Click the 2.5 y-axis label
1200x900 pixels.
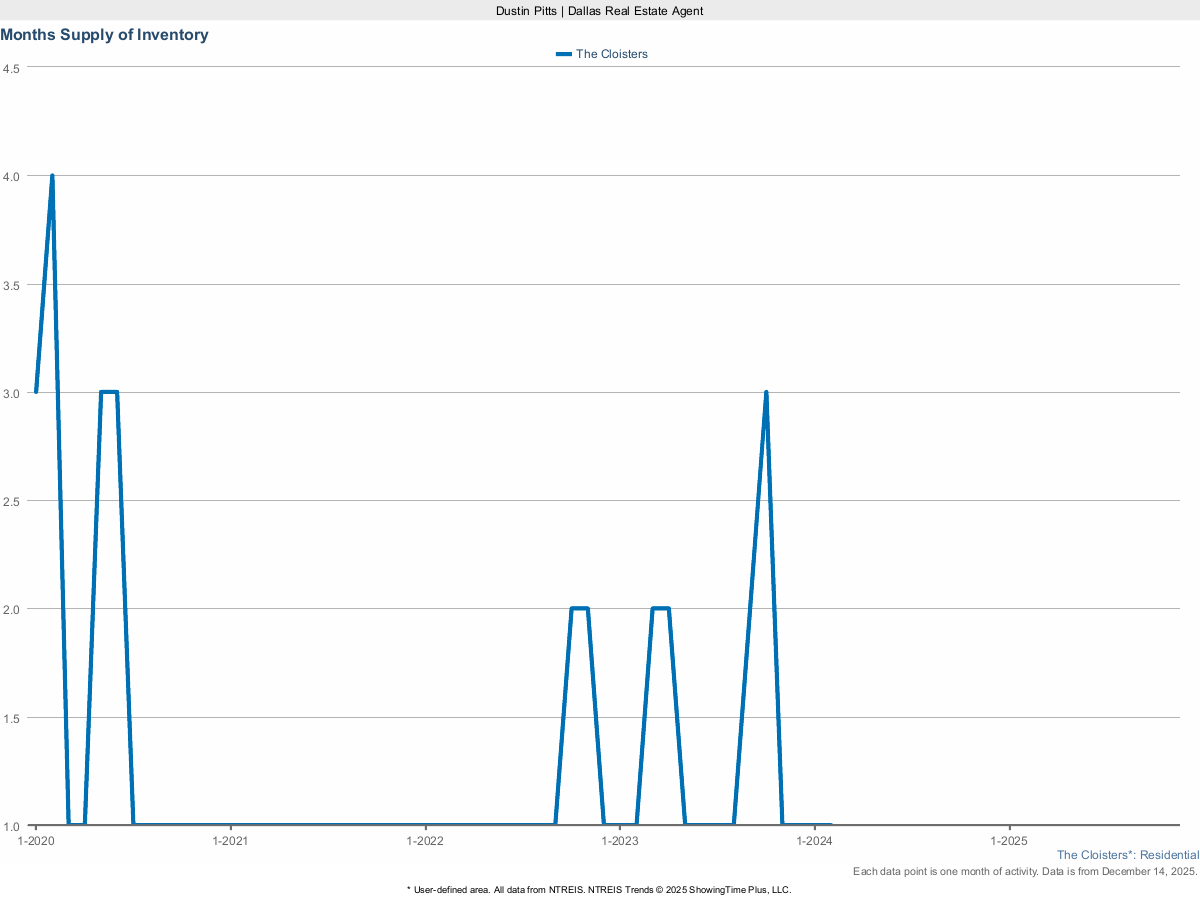pos(12,501)
